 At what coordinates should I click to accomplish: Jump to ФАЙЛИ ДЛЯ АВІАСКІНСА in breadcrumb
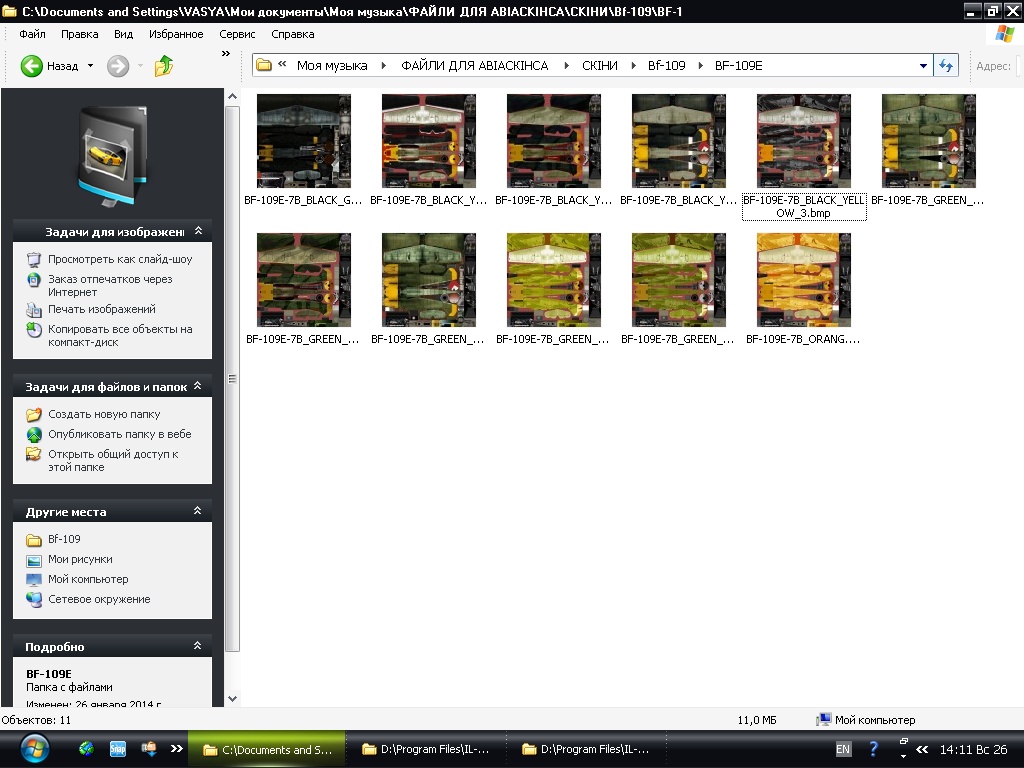click(475, 65)
